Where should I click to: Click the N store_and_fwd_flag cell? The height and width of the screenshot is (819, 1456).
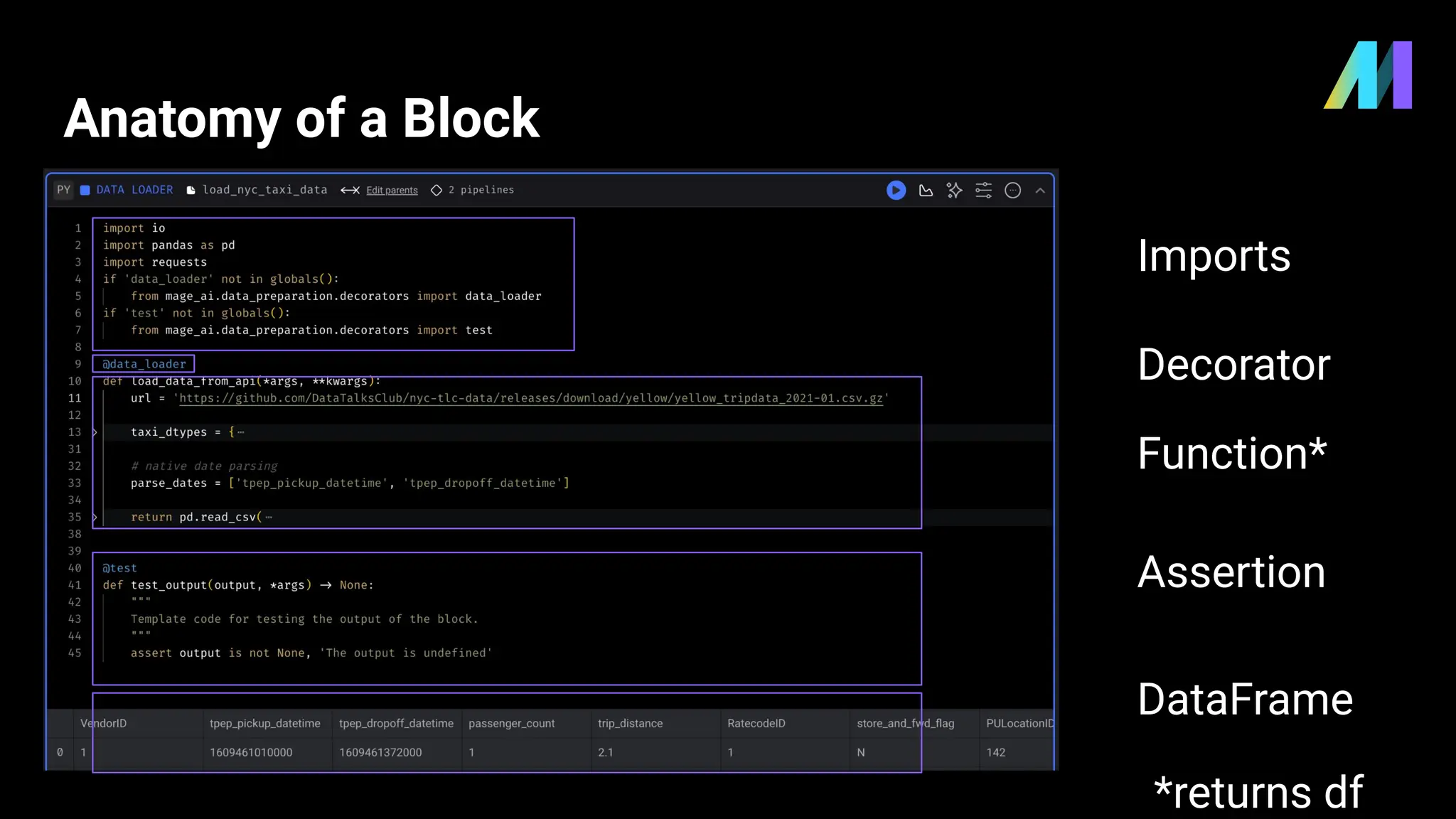point(861,752)
